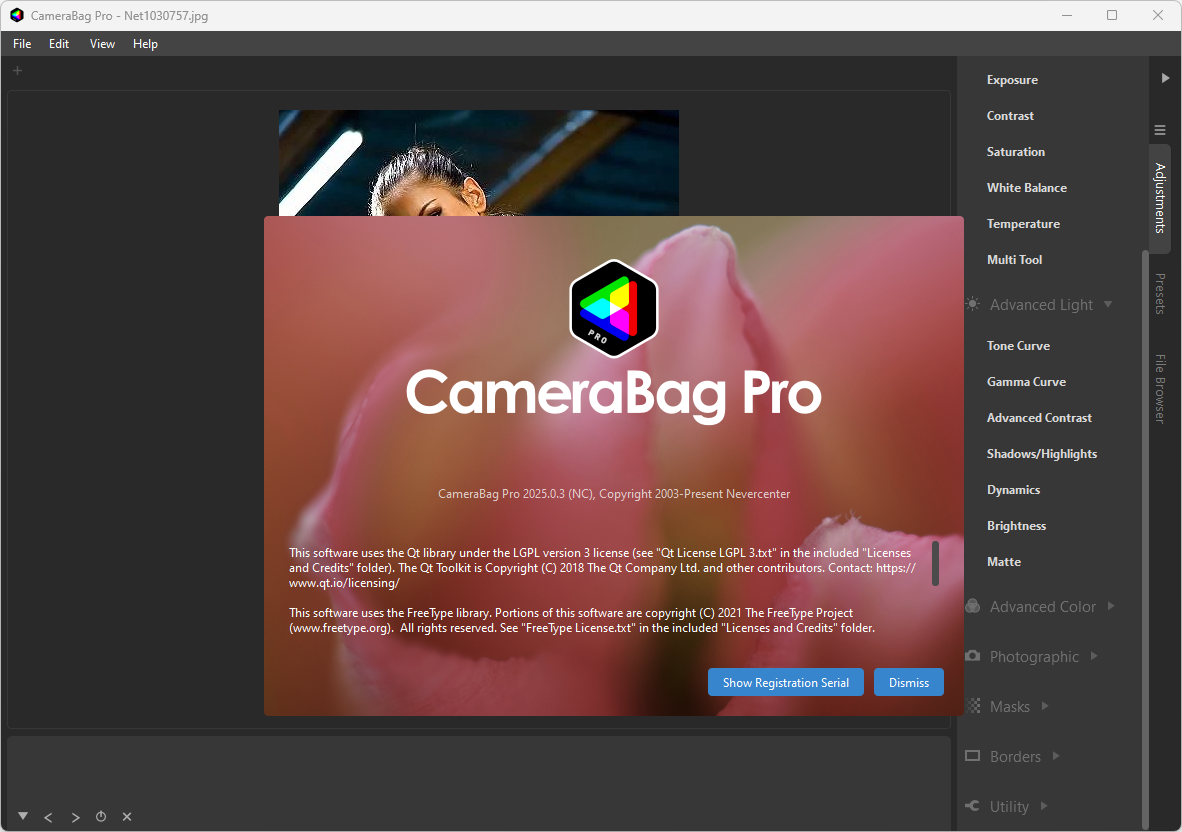Collapse the Advanced Light section
The height and width of the screenshot is (832, 1182).
[x=1108, y=304]
